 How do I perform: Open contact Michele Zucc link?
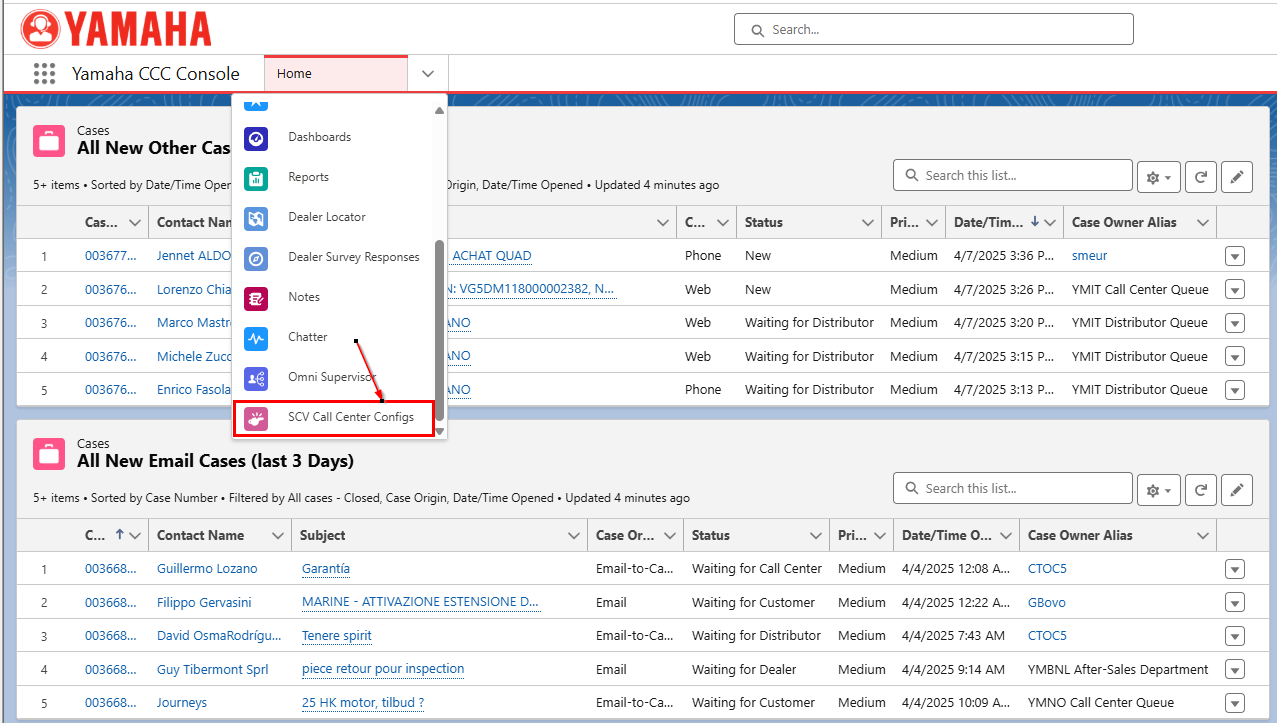click(194, 356)
